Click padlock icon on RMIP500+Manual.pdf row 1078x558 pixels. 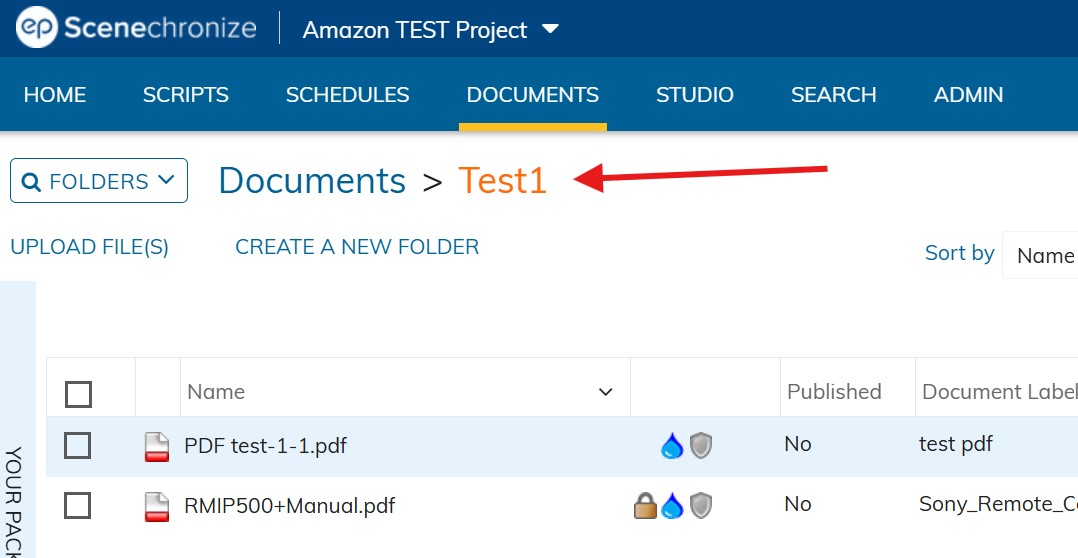[645, 506]
